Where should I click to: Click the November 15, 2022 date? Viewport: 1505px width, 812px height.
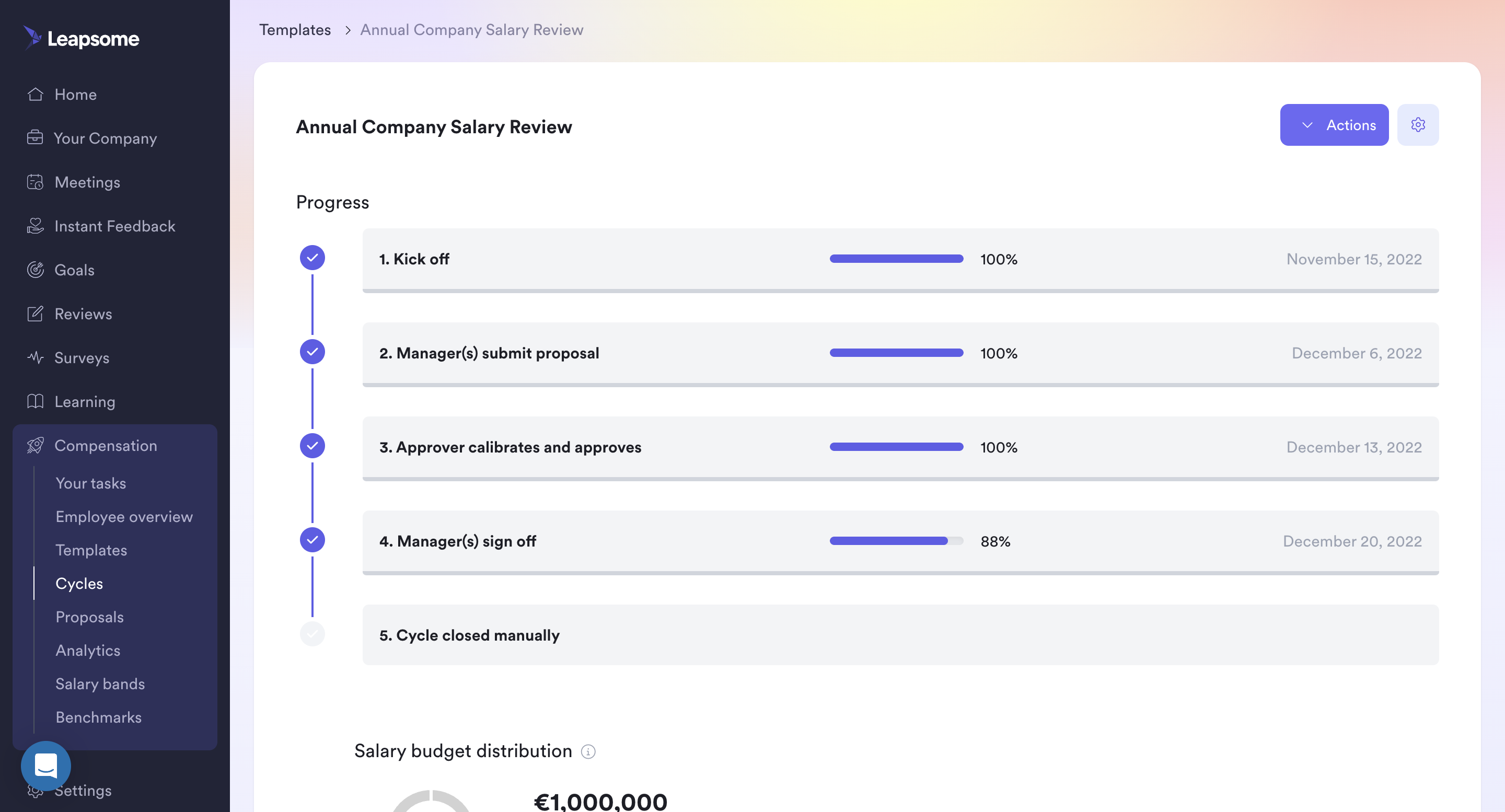coord(1353,259)
